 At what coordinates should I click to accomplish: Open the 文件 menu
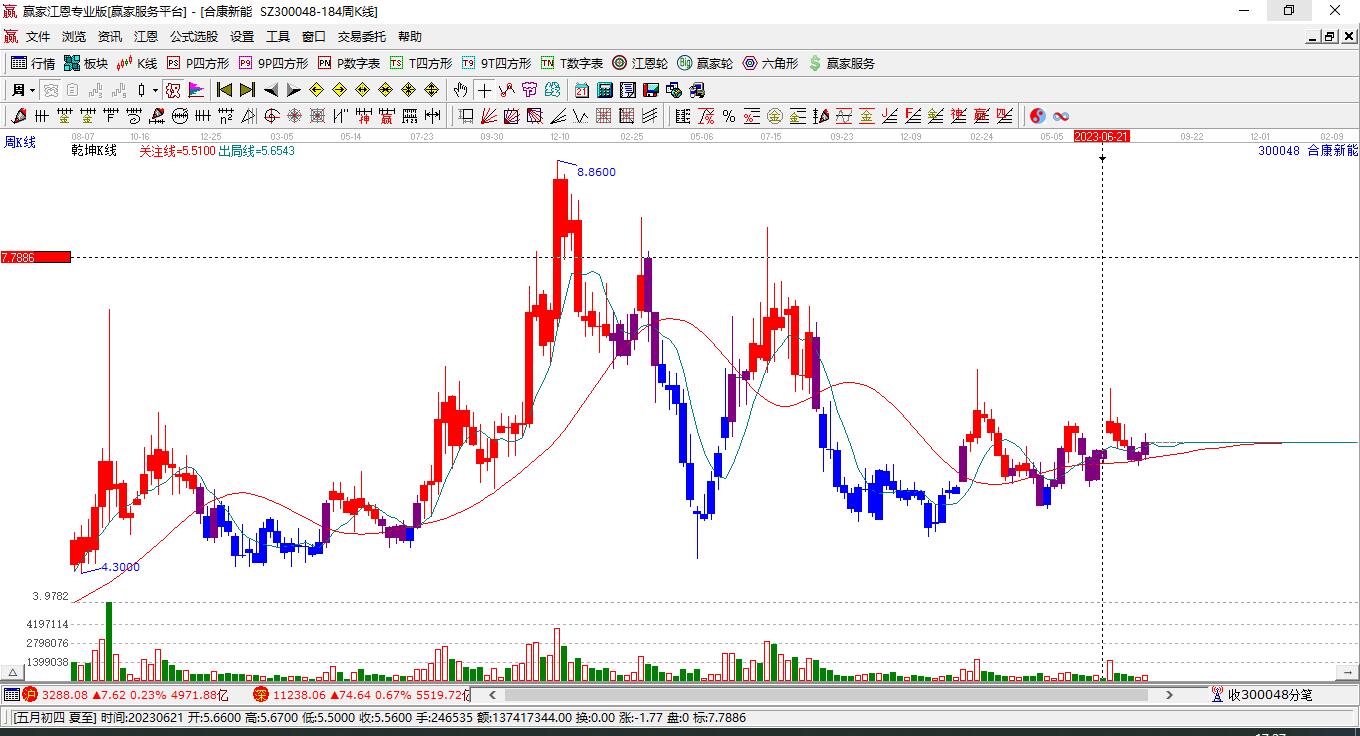38,37
